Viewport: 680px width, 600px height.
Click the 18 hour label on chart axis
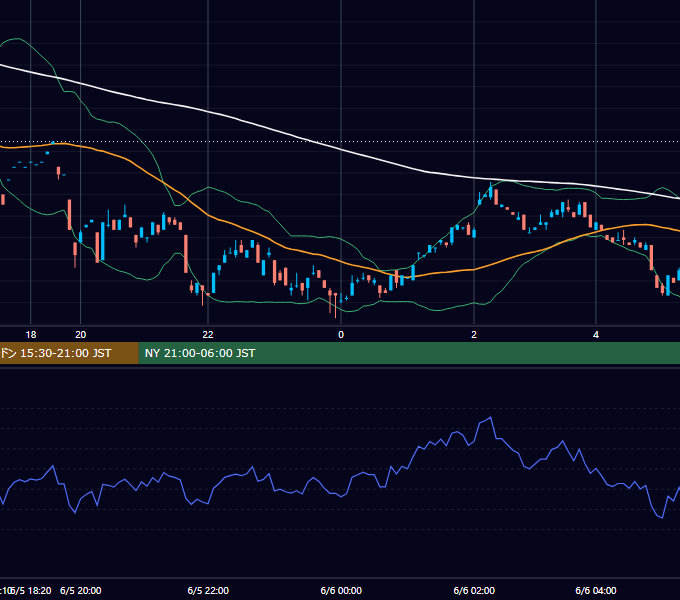[31, 335]
